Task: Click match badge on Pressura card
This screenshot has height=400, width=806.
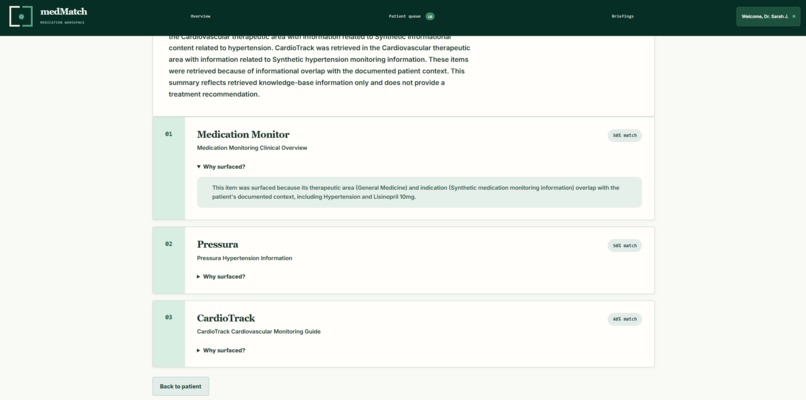Action: pos(625,246)
